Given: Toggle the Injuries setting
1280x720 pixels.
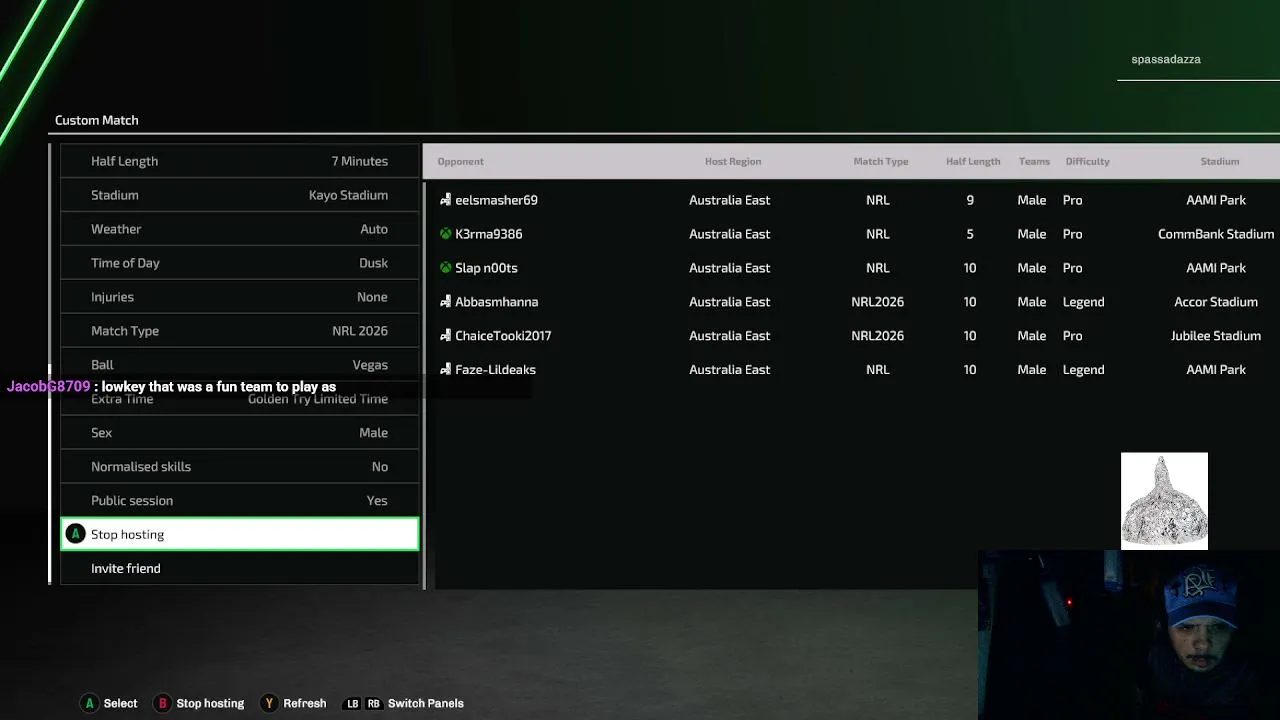Looking at the screenshot, I should pyautogui.click(x=240, y=297).
